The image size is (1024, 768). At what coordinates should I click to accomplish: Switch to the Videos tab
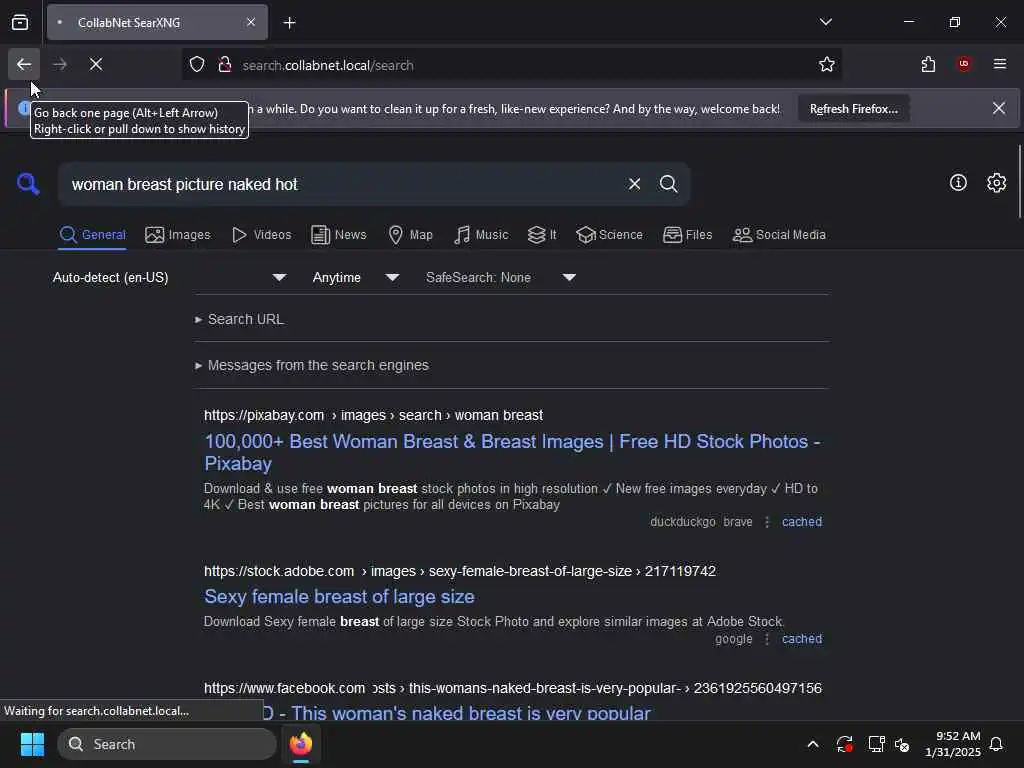pos(262,235)
